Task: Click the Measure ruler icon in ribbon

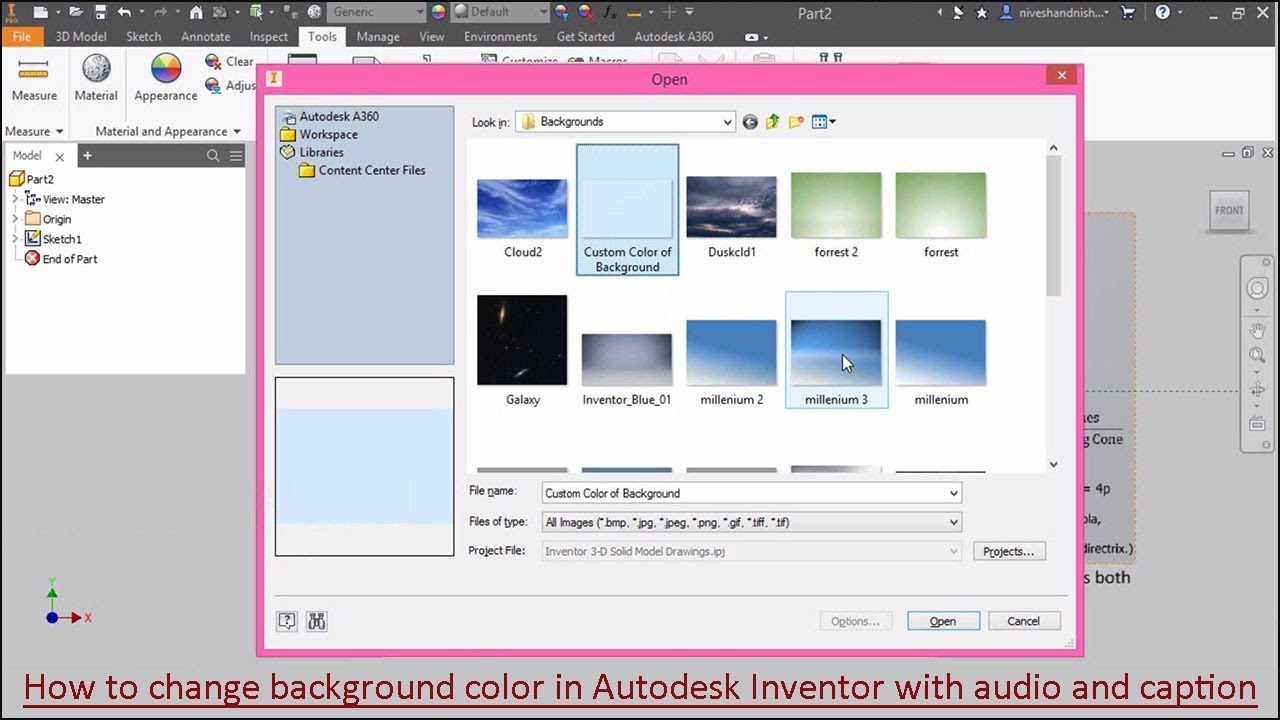Action: tap(33, 68)
